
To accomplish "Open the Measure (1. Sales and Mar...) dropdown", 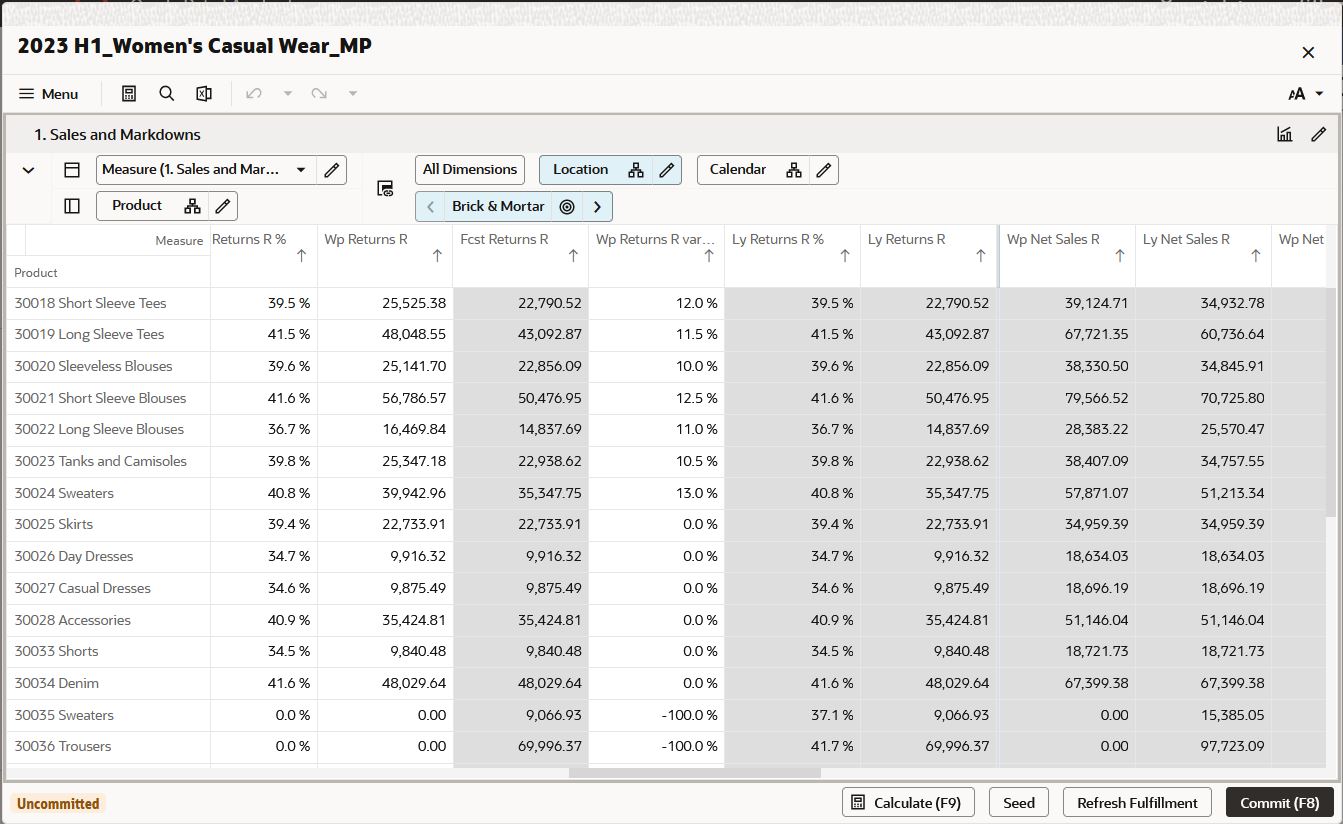I will pyautogui.click(x=206, y=170).
